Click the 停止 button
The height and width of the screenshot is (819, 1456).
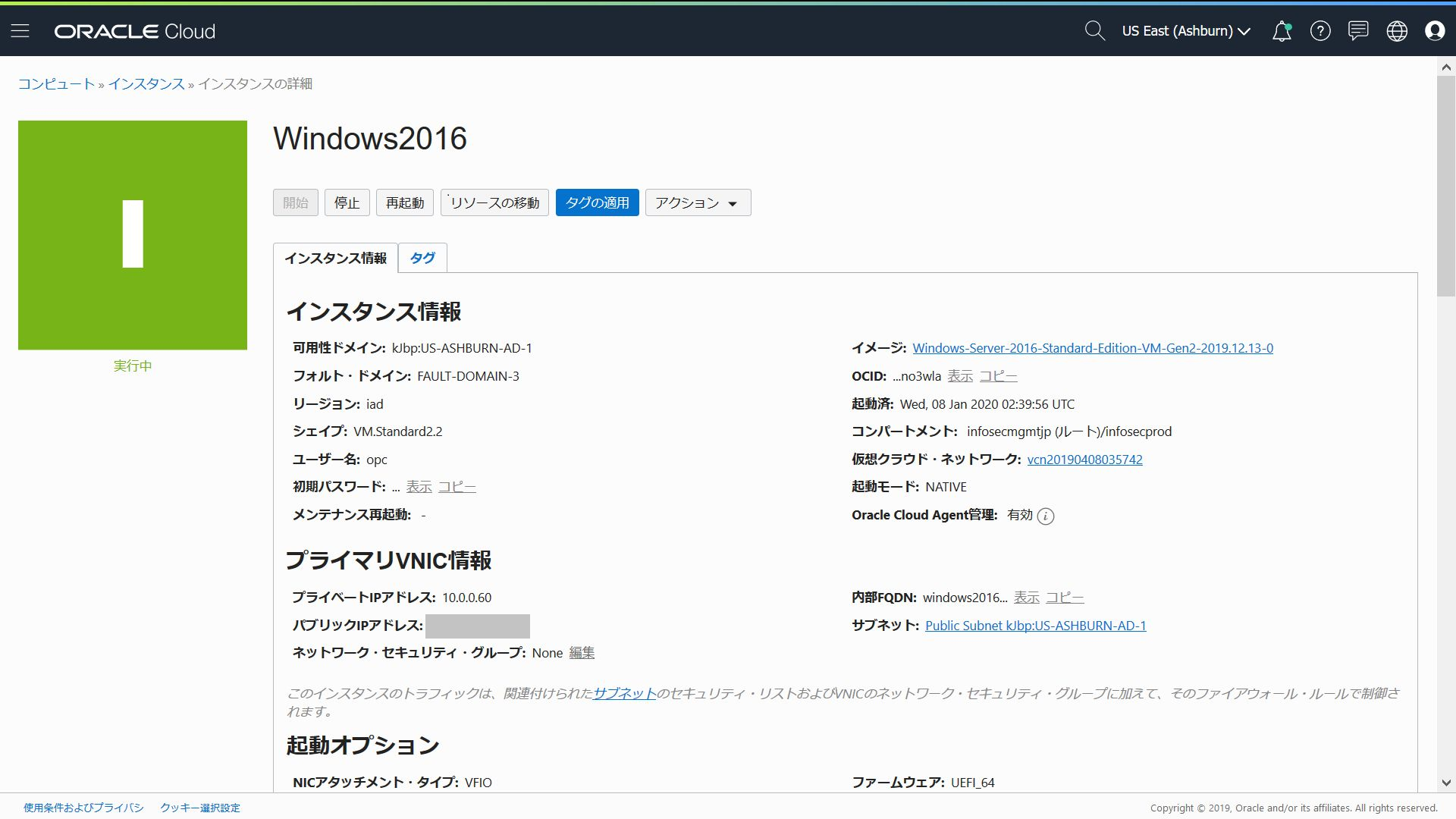[x=347, y=202]
